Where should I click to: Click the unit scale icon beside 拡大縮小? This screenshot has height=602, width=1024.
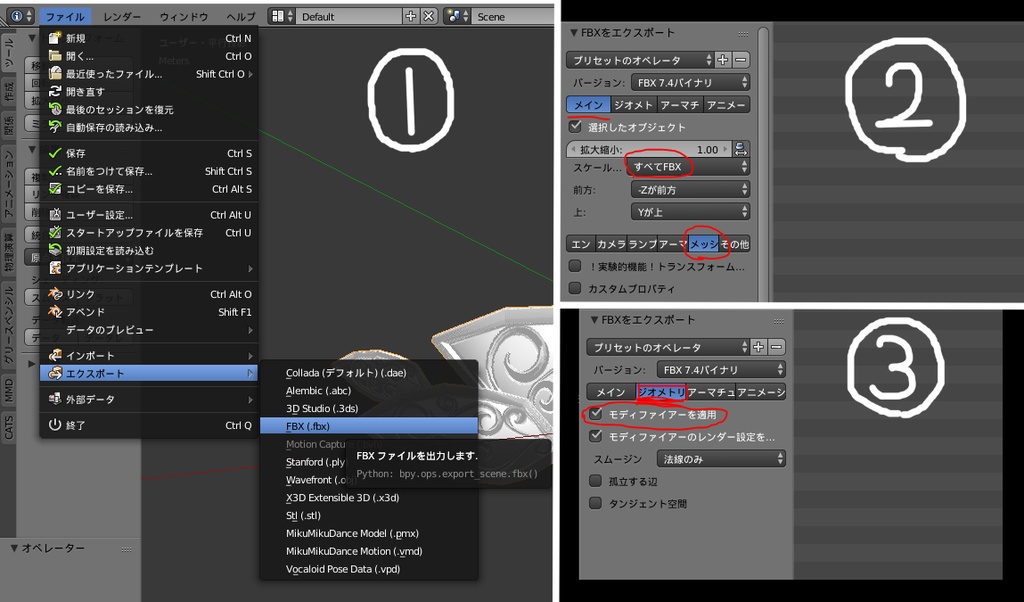[740, 148]
